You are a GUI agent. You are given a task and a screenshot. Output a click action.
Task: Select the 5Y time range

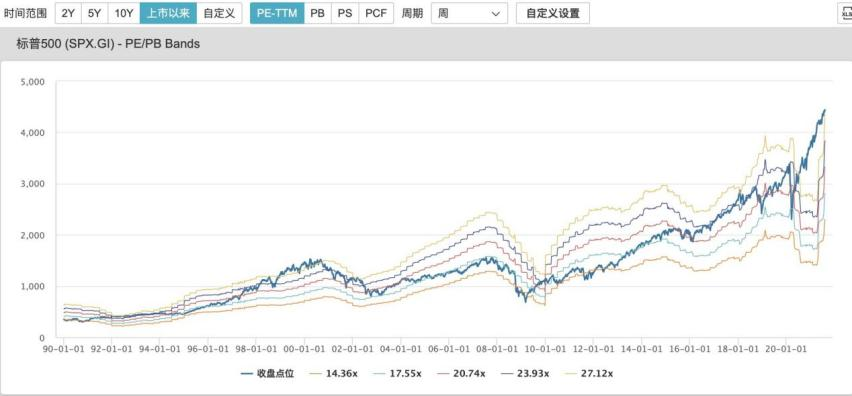click(95, 13)
